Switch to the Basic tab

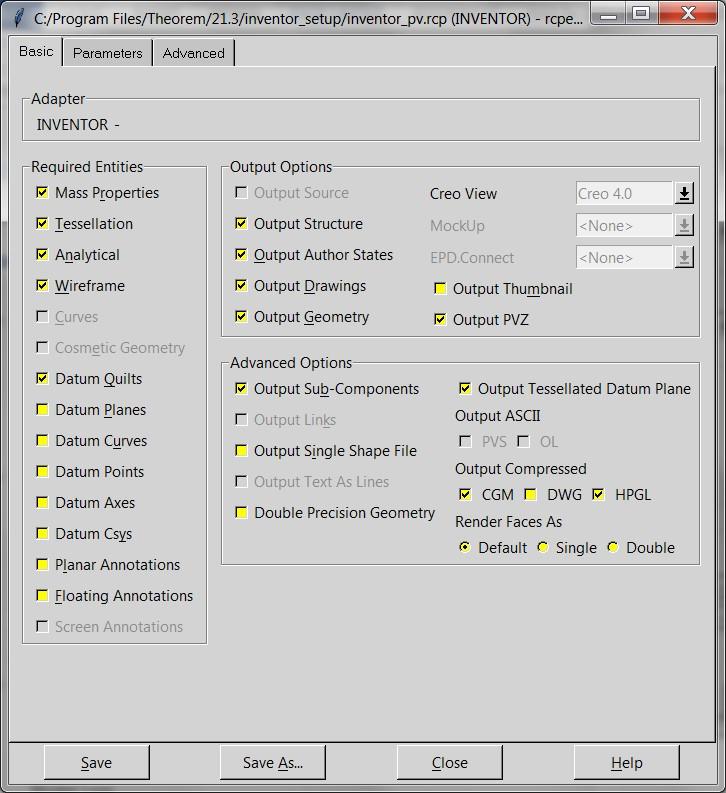[36, 52]
